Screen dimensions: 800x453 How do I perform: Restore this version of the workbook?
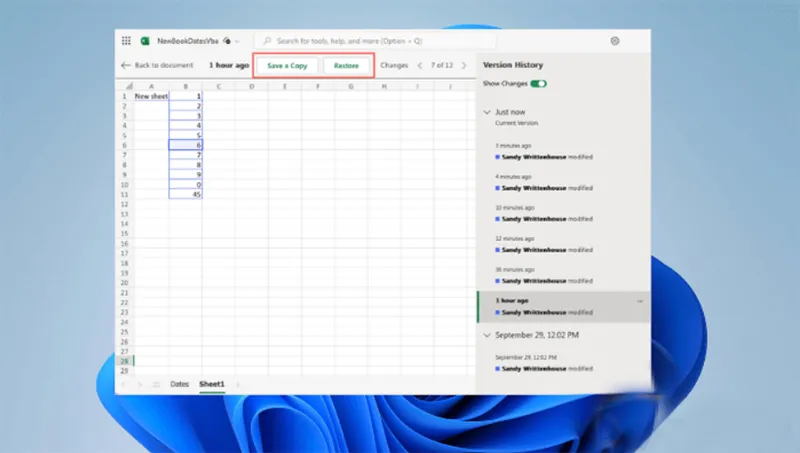pos(346,65)
